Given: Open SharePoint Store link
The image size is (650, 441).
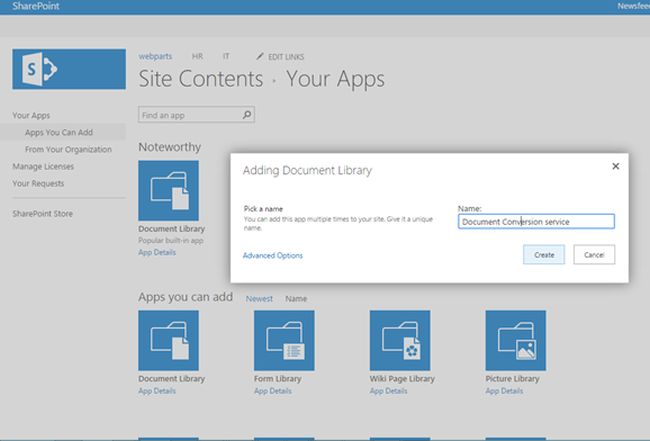Looking at the screenshot, I should (43, 213).
